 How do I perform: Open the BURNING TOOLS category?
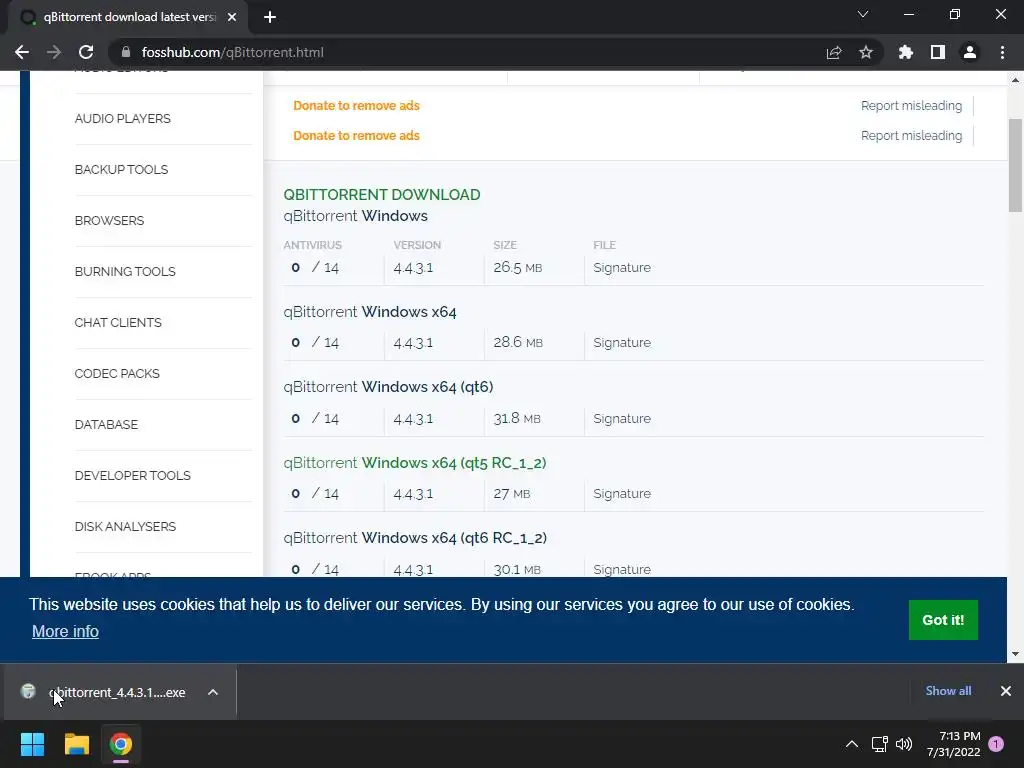coord(125,272)
